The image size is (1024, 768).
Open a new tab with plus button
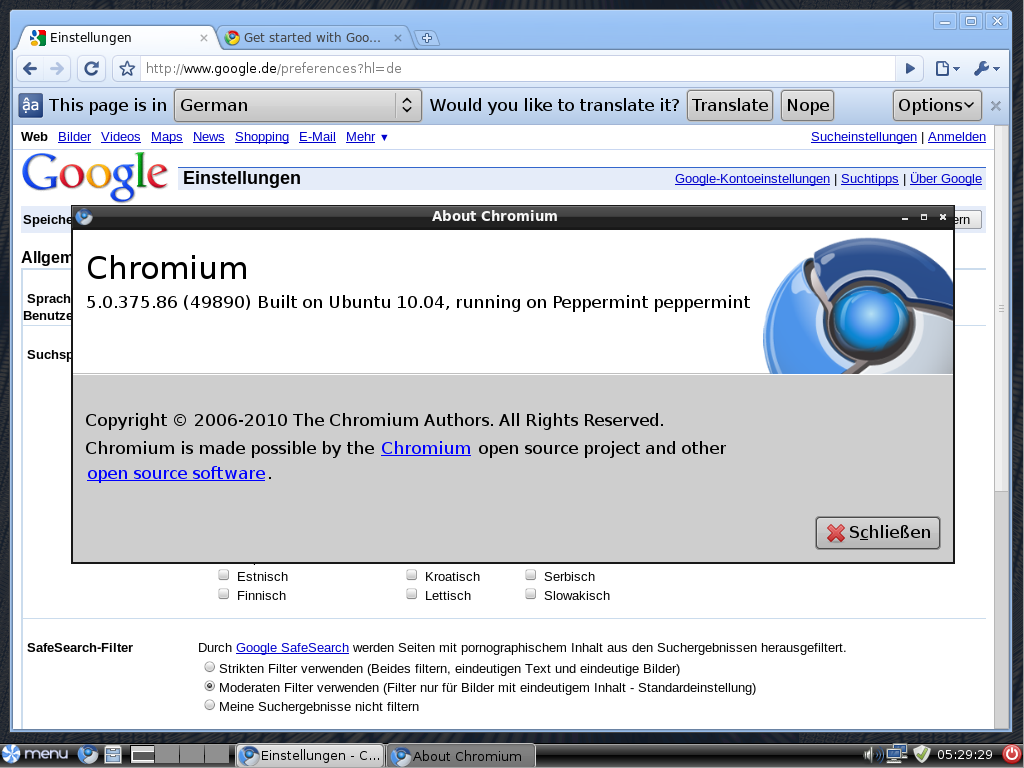[426, 38]
